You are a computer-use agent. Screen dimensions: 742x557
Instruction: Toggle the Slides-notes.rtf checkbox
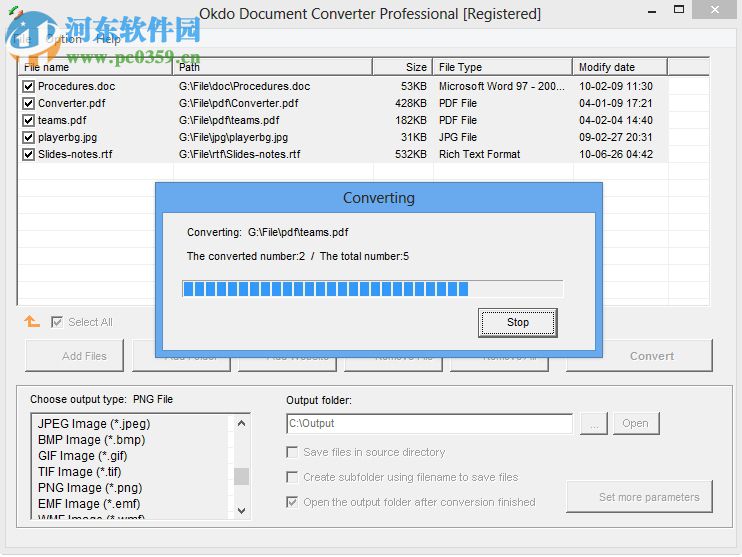28,154
